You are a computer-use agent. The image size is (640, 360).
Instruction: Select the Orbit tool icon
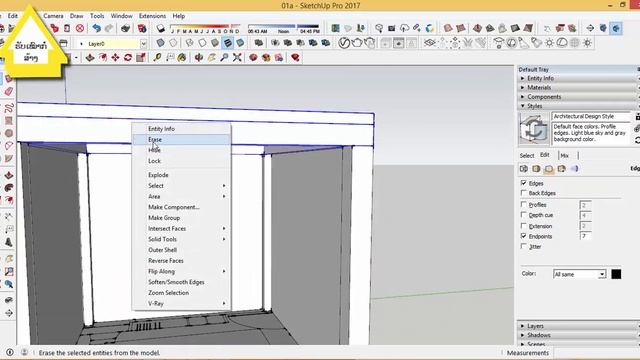pos(199,58)
